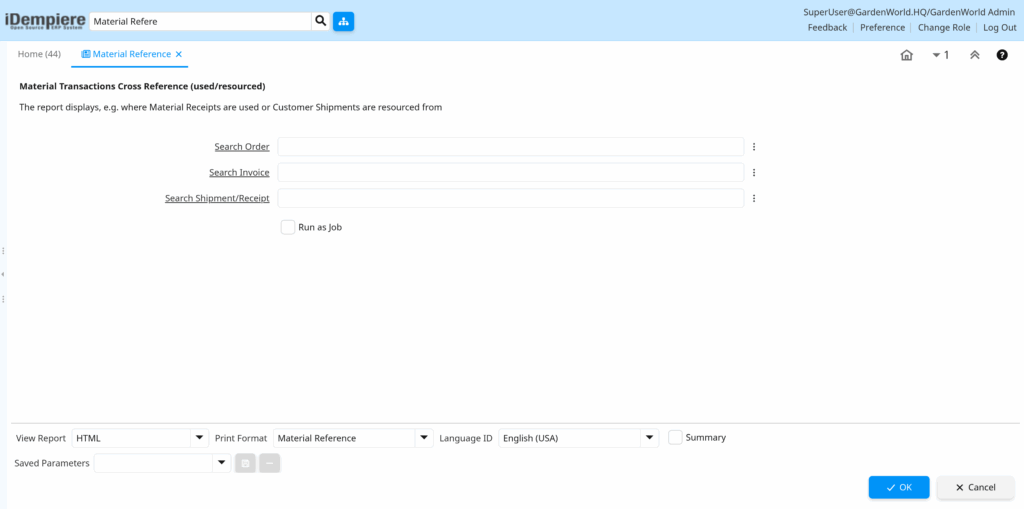Image resolution: width=1024 pixels, height=509 pixels.
Task: Enable the Run as Job checkbox
Action: pyautogui.click(x=288, y=227)
